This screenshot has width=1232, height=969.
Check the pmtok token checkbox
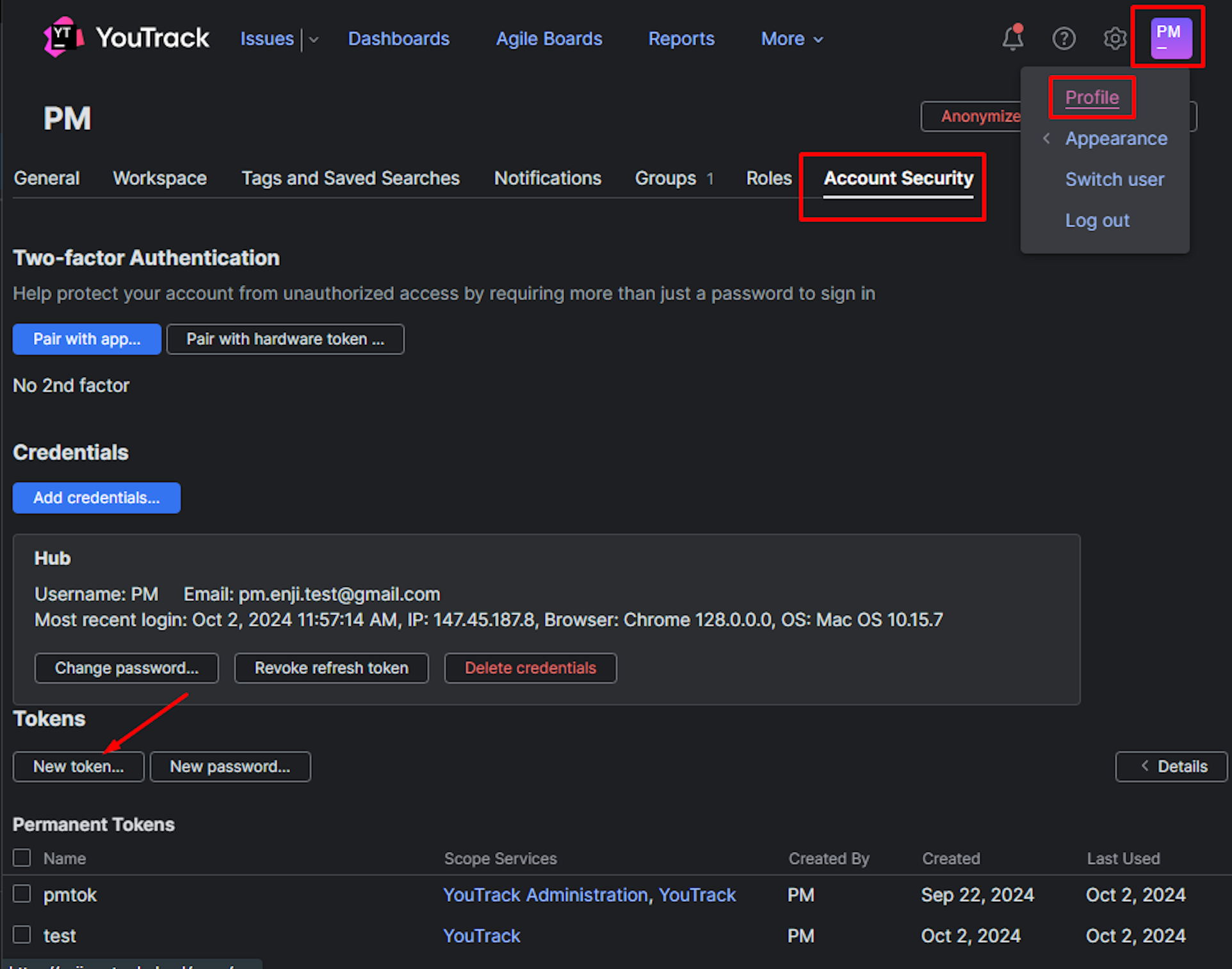pos(22,893)
